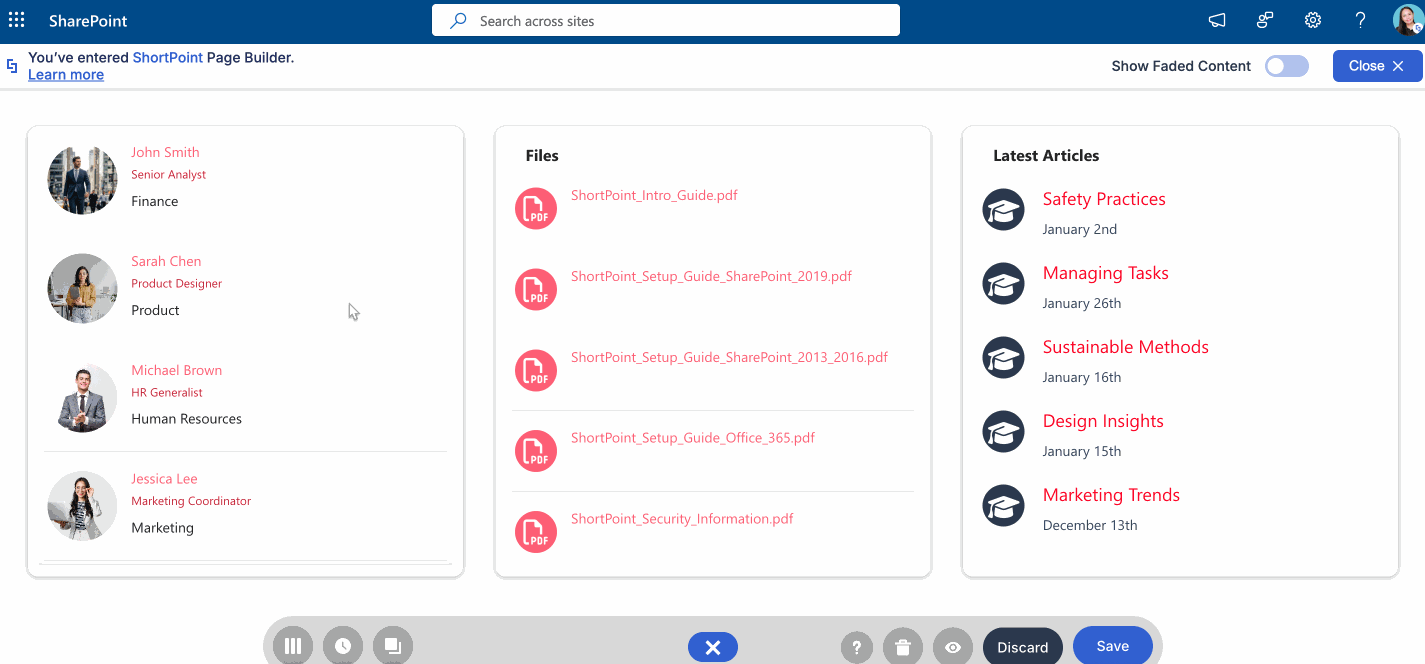Open the Marketing Trends article
The image size is (1425, 664).
1111,495
